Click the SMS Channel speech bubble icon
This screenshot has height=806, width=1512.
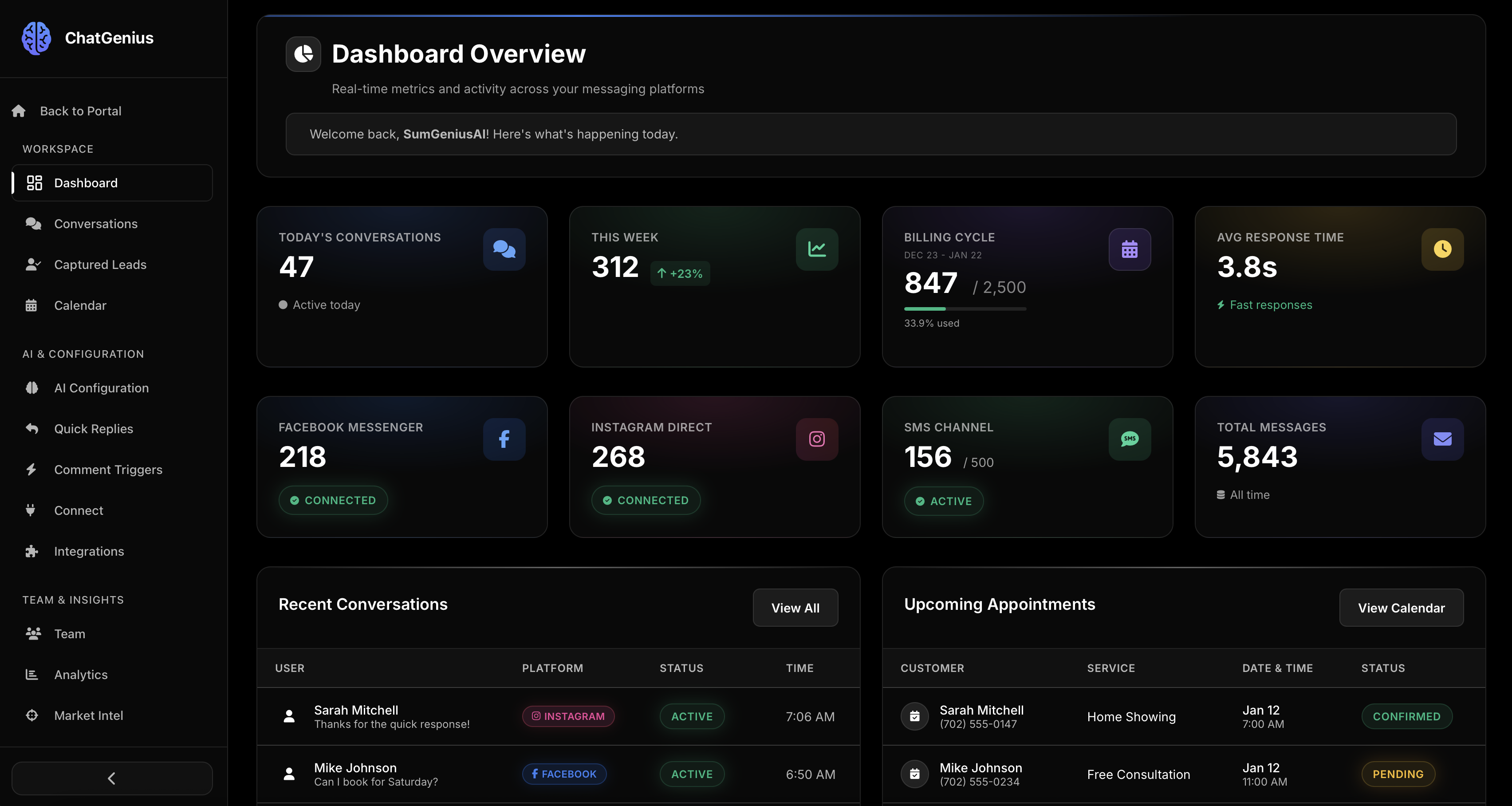tap(1129, 439)
